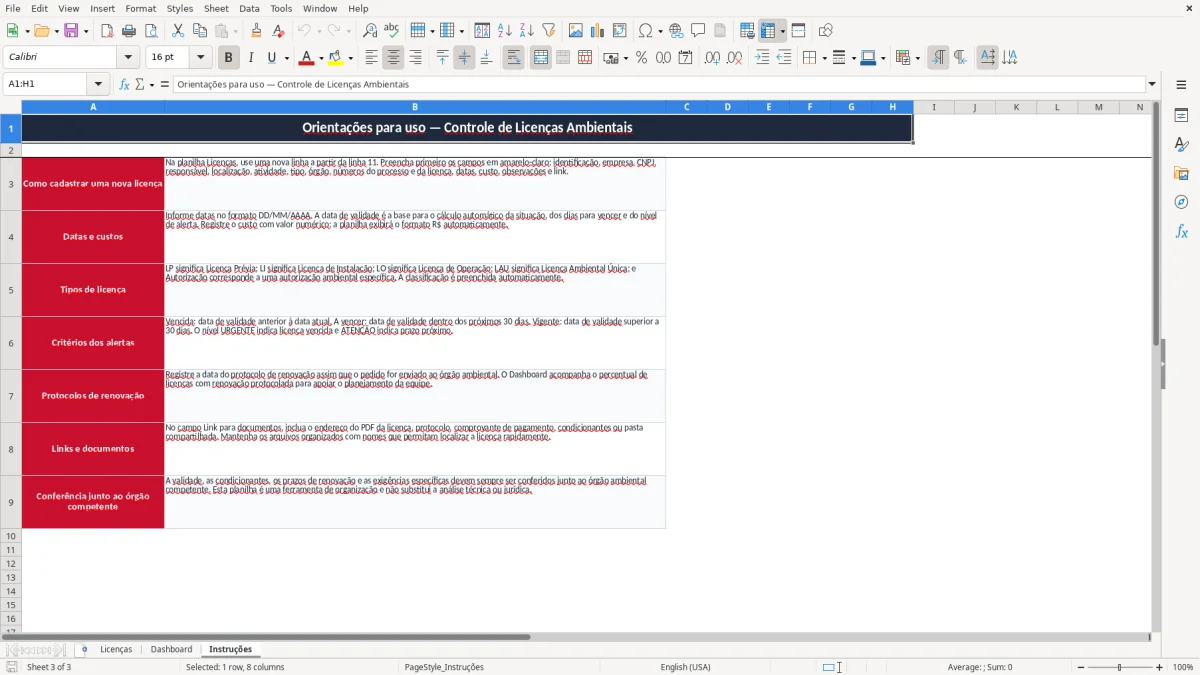Open the font color dropdown arrow
The image size is (1200, 675).
(x=321, y=58)
